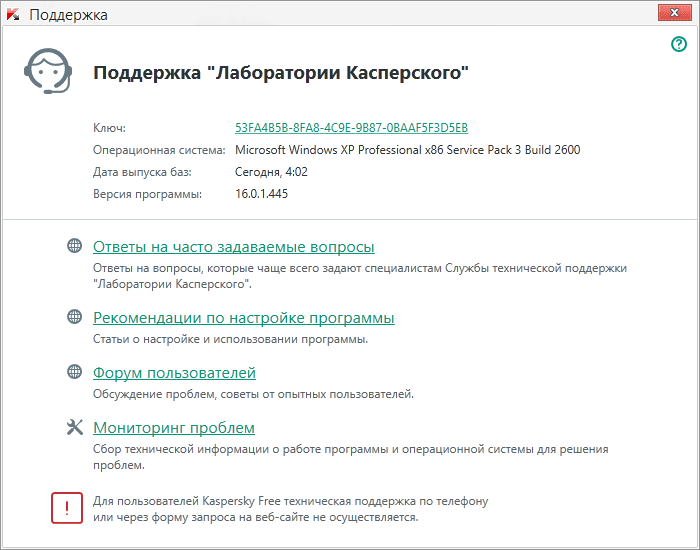
Task: Open the Форум пользователей link
Action: click(174, 373)
